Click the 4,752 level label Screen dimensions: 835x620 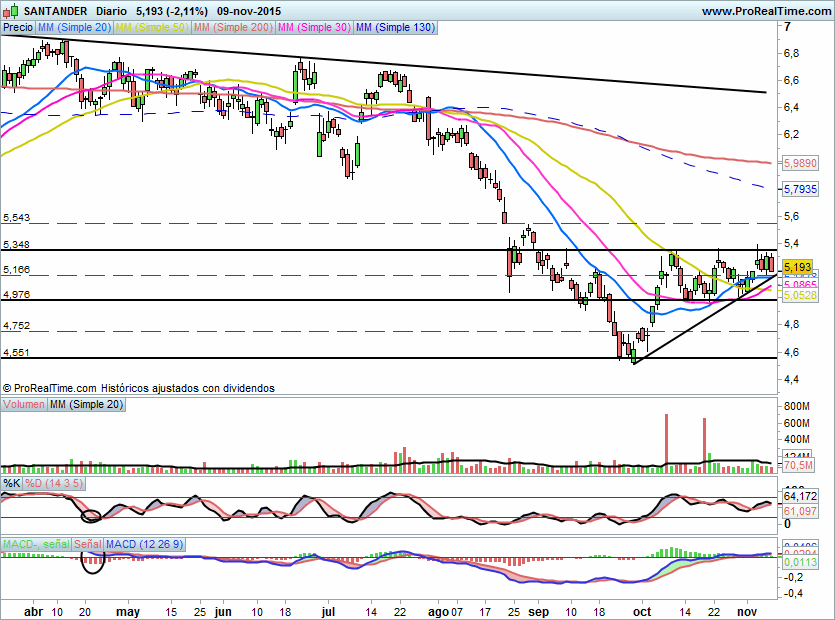[x=17, y=325]
